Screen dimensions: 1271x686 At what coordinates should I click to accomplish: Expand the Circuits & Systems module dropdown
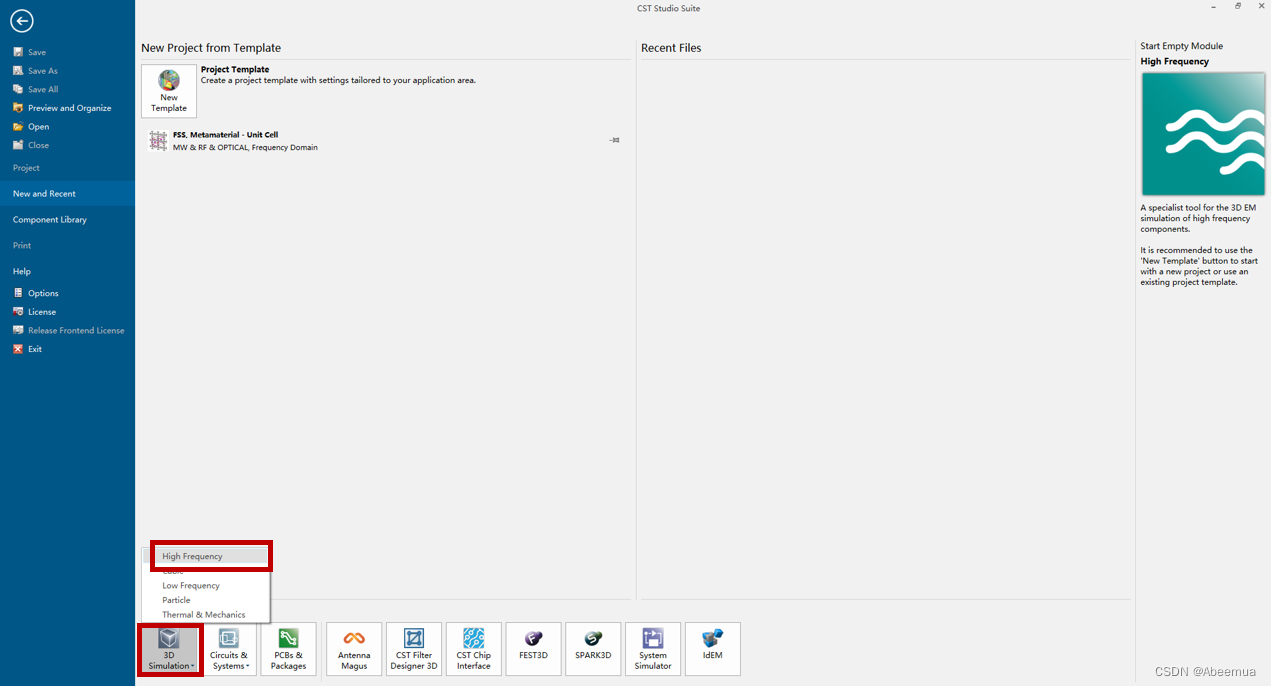click(x=229, y=649)
